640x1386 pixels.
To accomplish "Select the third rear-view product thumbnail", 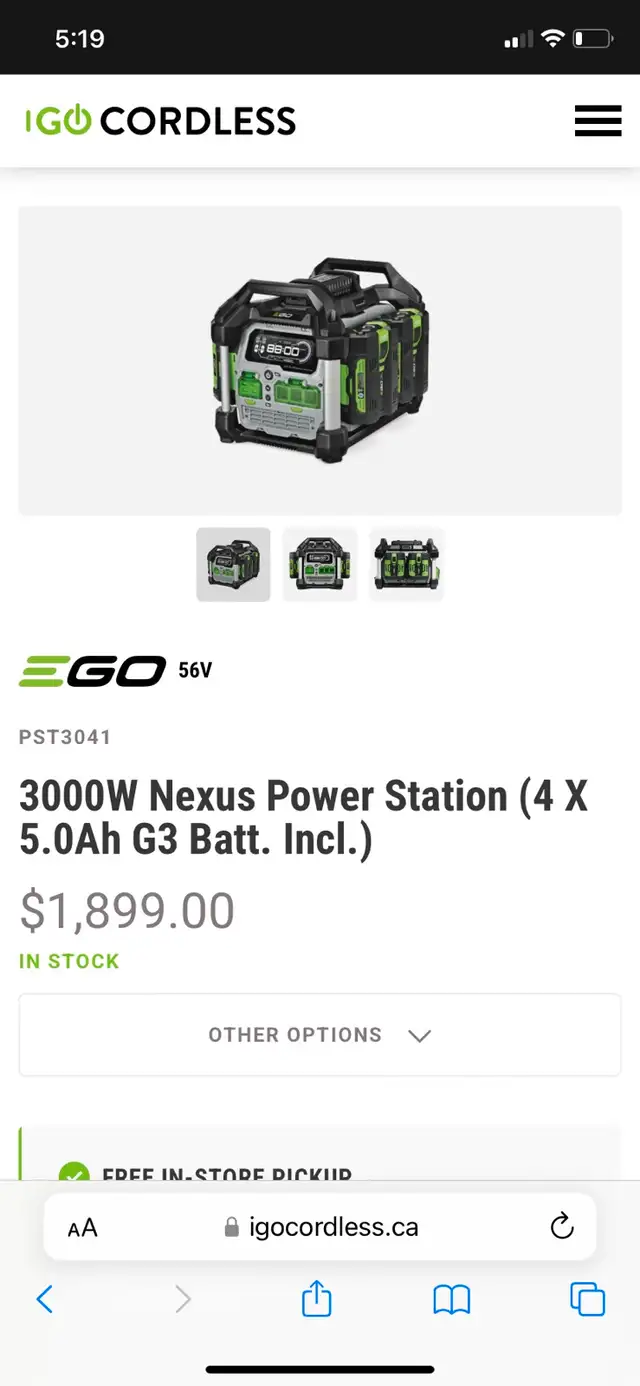I will pyautogui.click(x=406, y=564).
